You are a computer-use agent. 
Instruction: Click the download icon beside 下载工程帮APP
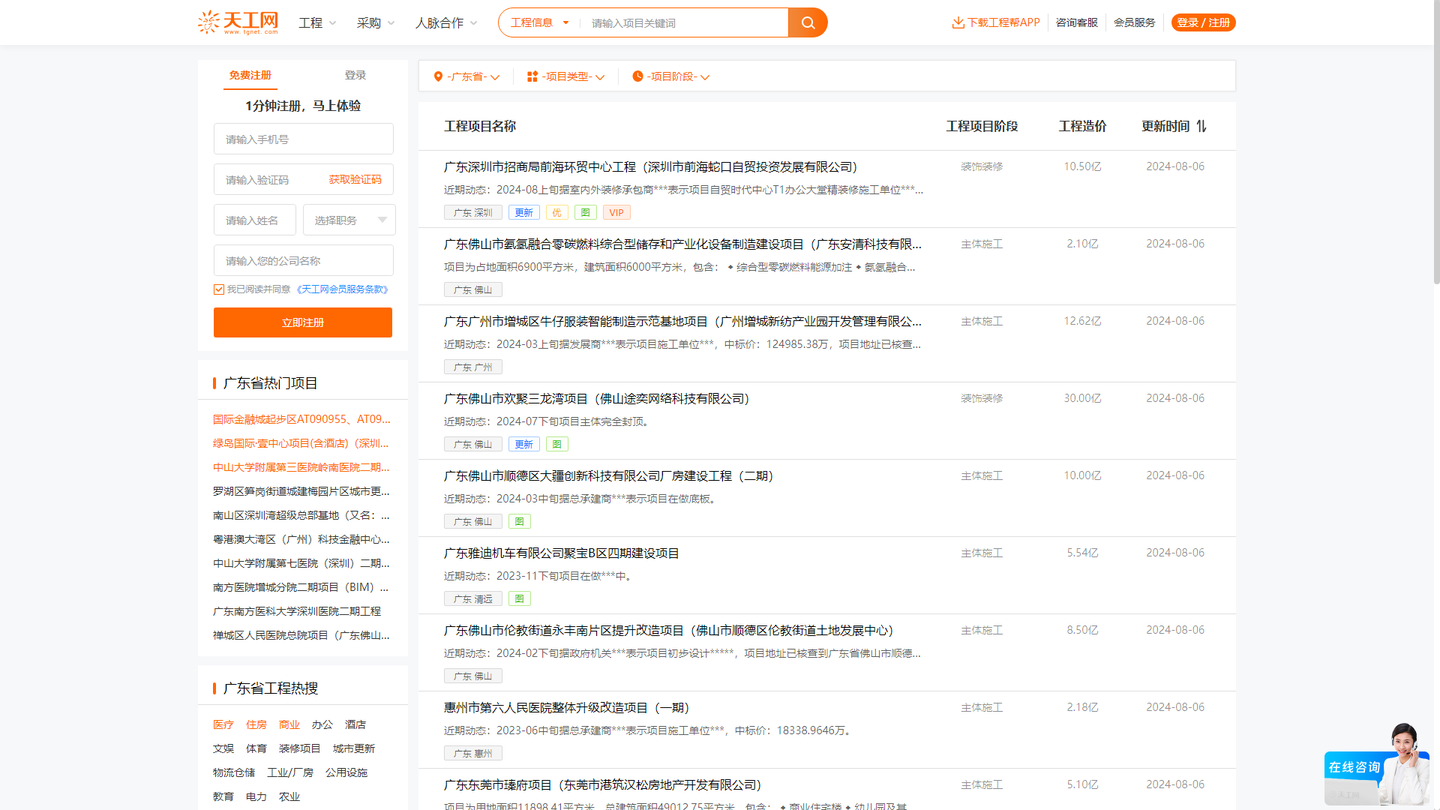(958, 23)
